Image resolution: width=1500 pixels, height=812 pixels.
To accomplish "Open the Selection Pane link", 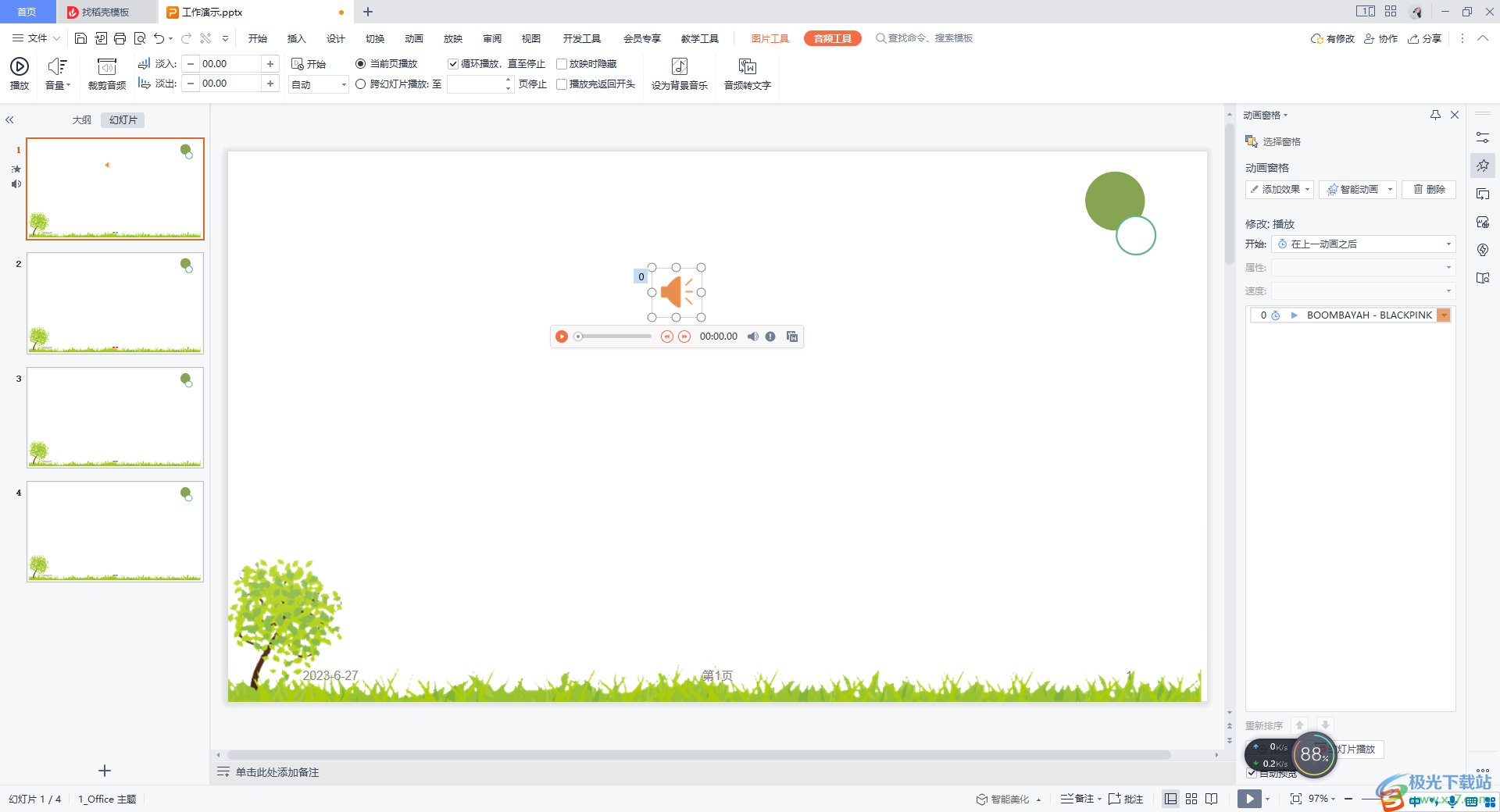I will tap(1273, 141).
